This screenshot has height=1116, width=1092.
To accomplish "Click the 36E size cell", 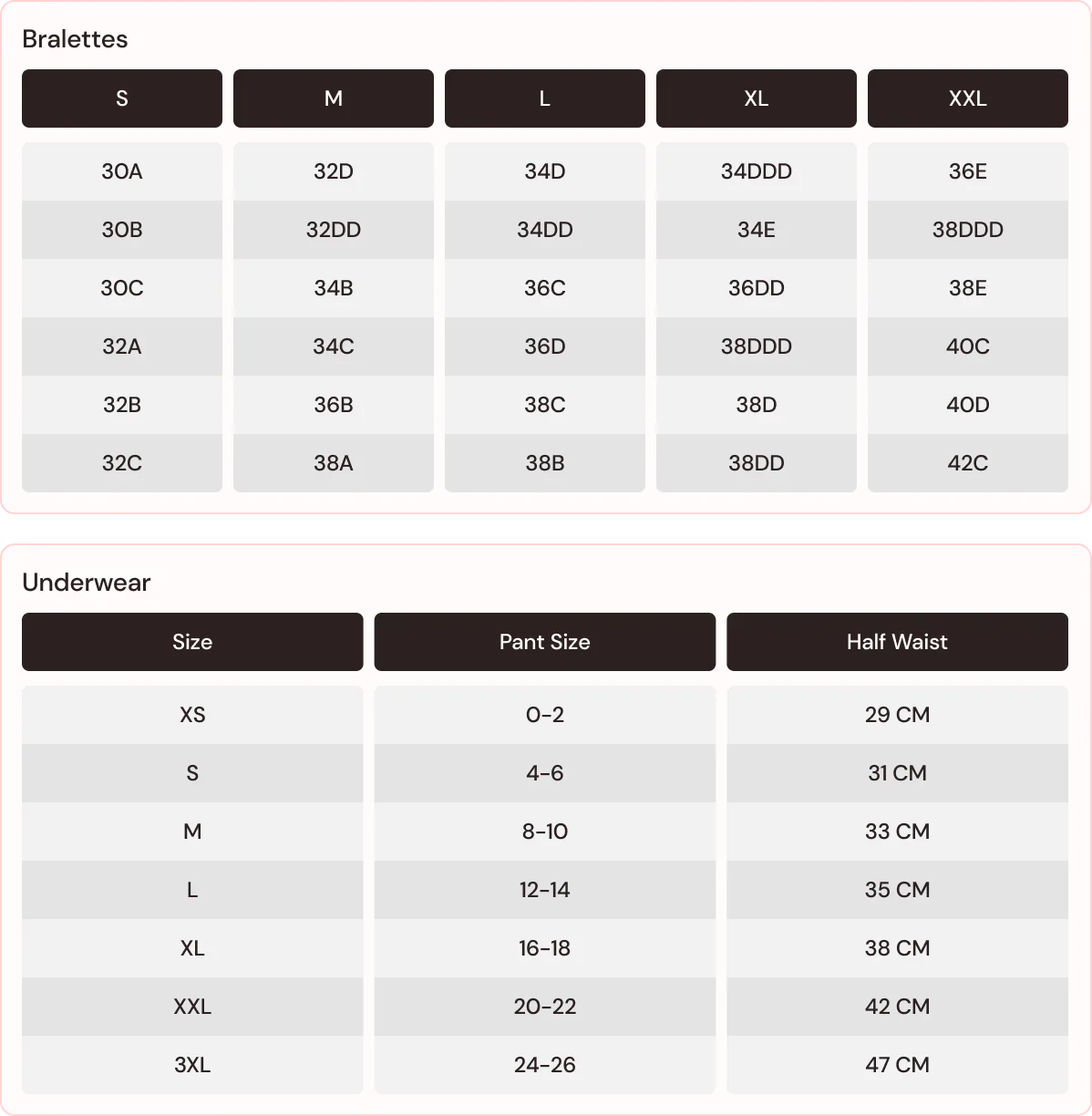I will 968,171.
